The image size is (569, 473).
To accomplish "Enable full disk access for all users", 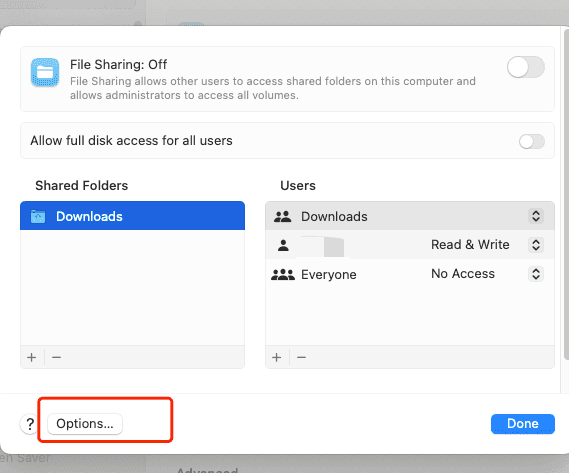I will coord(532,142).
